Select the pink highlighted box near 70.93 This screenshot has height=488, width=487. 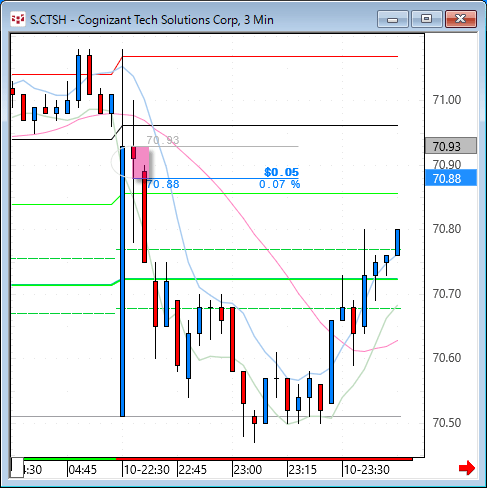[141, 163]
